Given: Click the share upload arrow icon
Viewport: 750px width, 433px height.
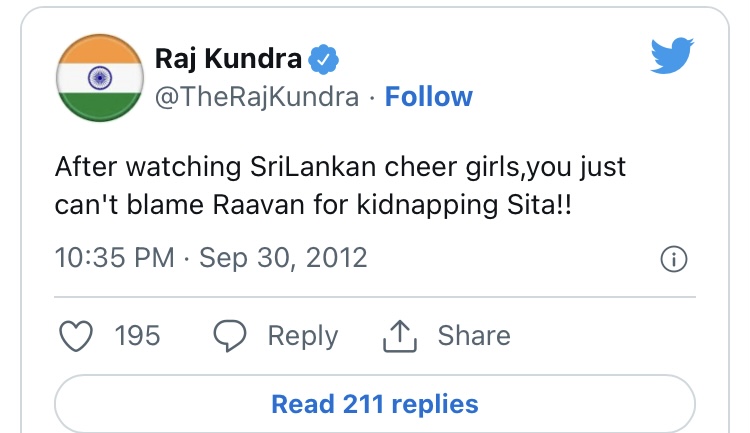Looking at the screenshot, I should 399,336.
